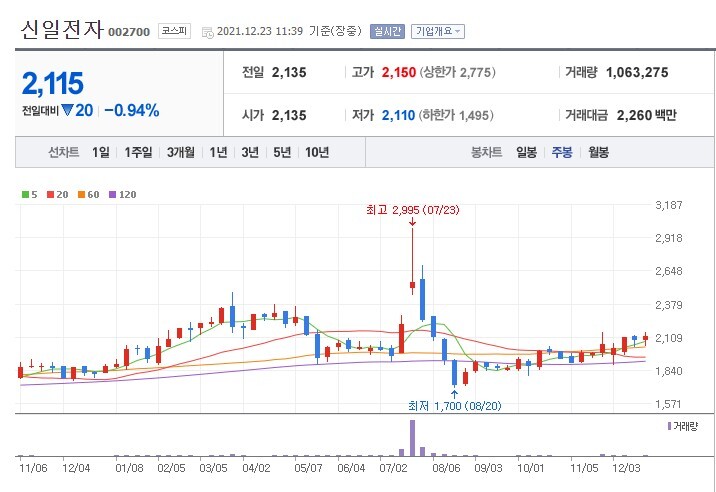Click the 거래량 volume legend
The height and width of the screenshot is (492, 716).
tap(683, 426)
